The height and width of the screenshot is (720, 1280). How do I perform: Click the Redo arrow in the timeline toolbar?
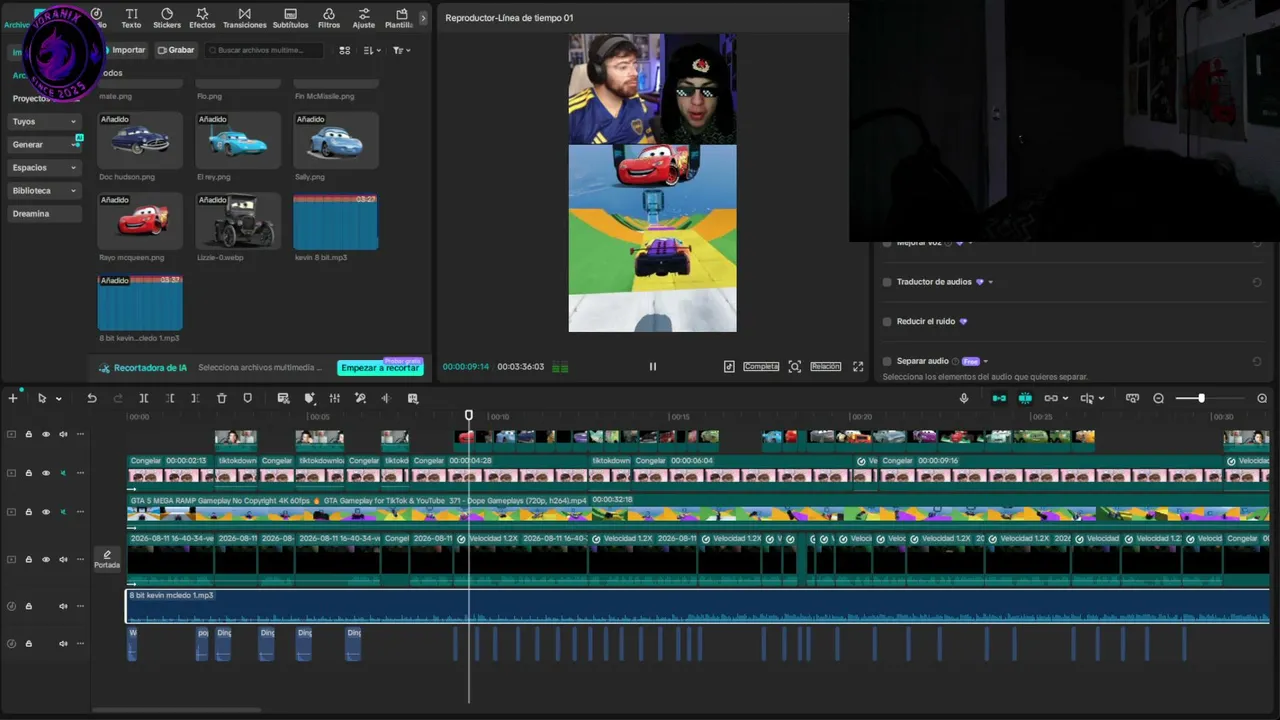(117, 398)
